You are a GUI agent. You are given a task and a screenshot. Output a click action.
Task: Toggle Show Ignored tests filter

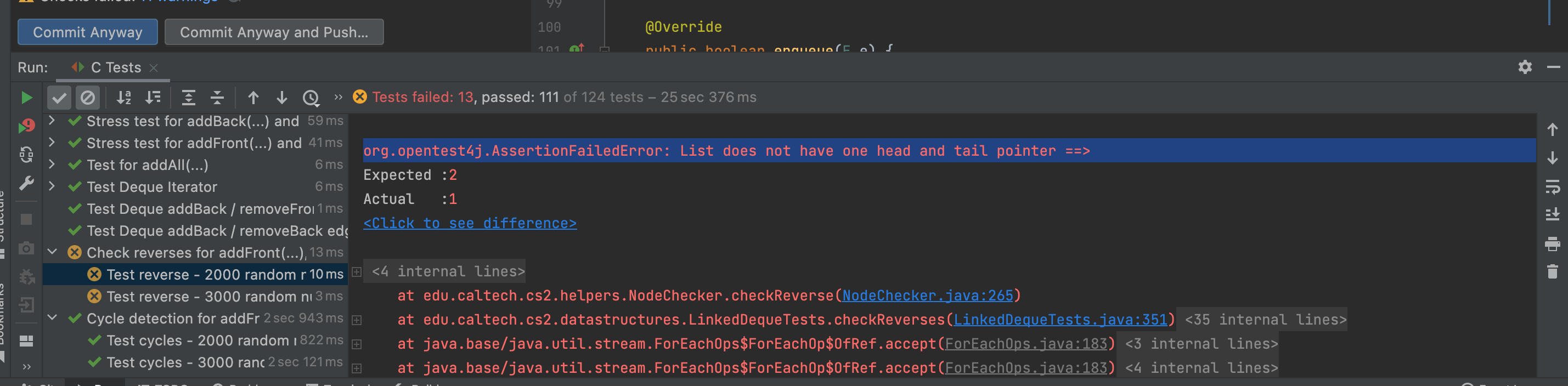(88, 98)
